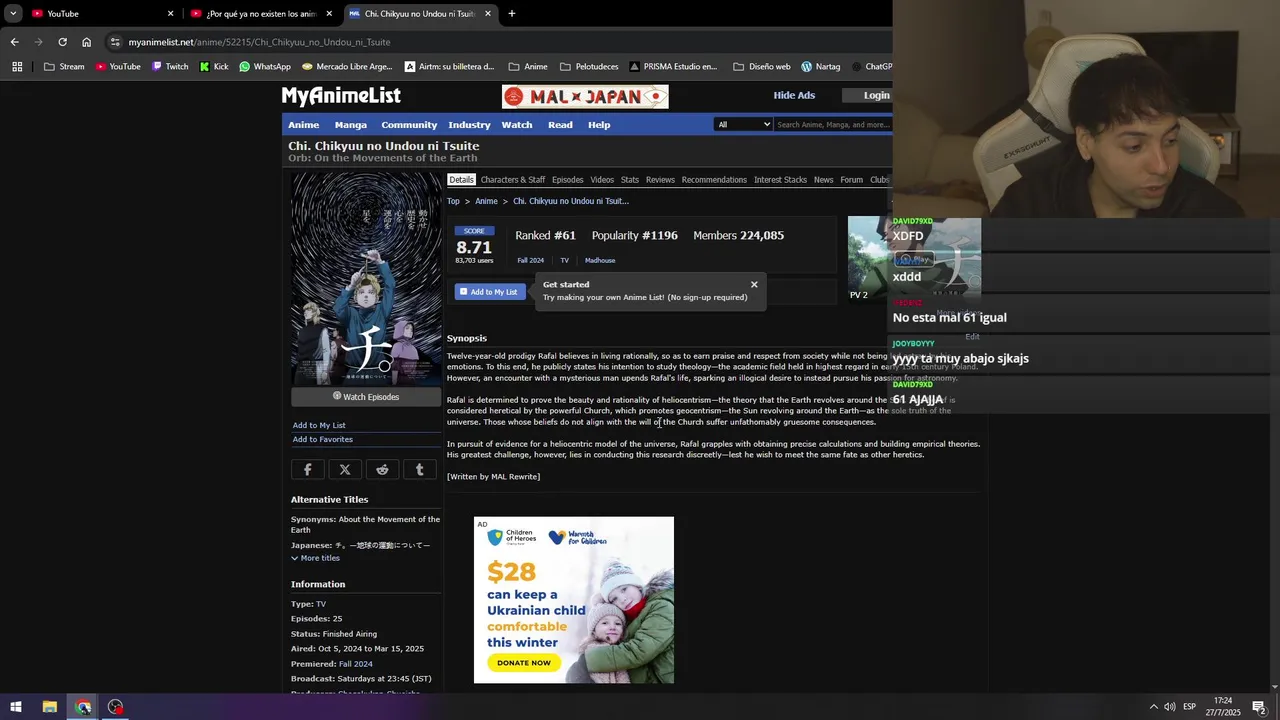The image size is (1280, 720).
Task: Share the anime on Reddit
Action: [382, 469]
